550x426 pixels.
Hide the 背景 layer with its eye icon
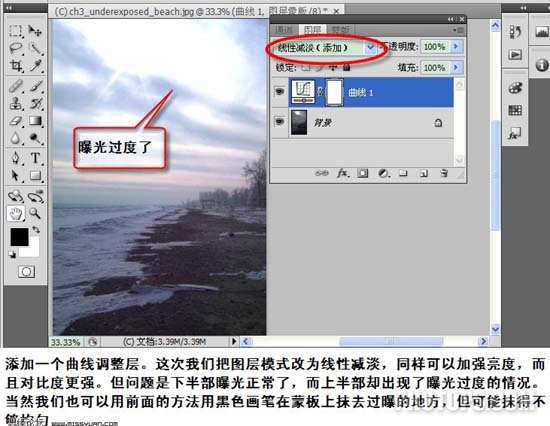279,122
